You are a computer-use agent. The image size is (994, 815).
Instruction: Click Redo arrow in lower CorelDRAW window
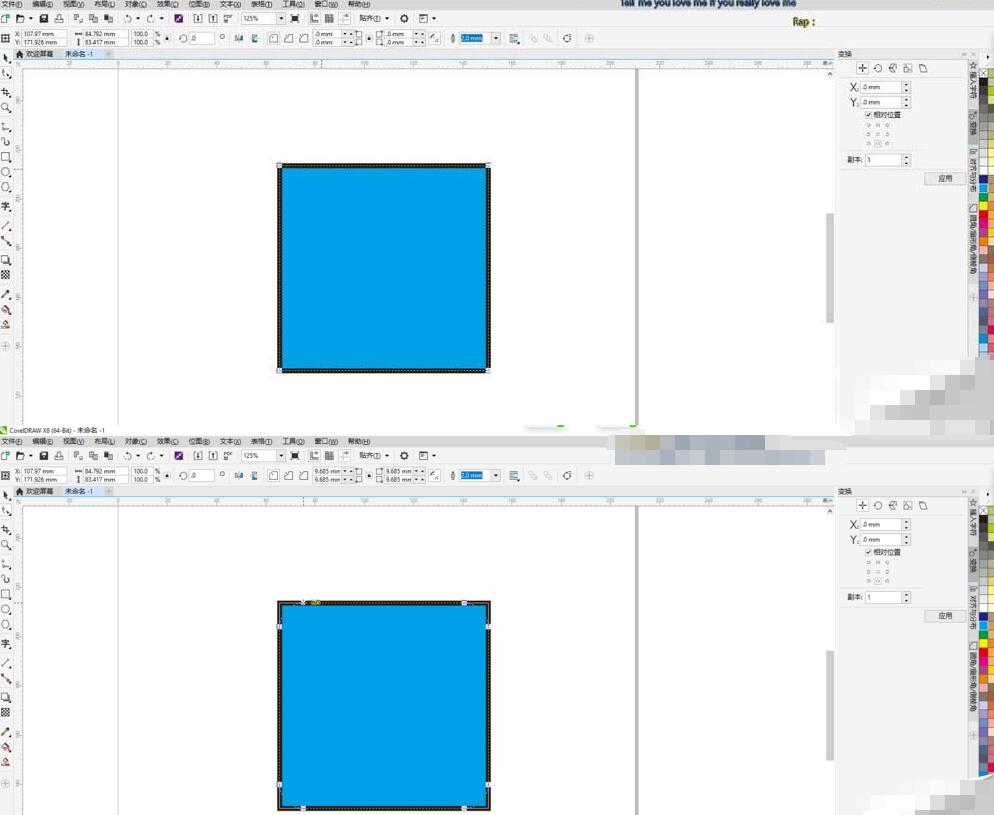pyautogui.click(x=150, y=456)
